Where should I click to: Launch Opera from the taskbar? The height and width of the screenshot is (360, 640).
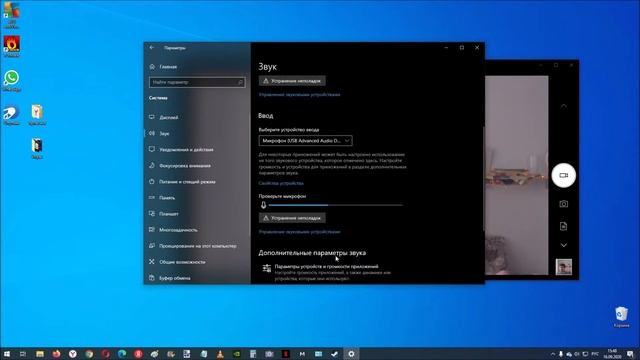(105, 354)
